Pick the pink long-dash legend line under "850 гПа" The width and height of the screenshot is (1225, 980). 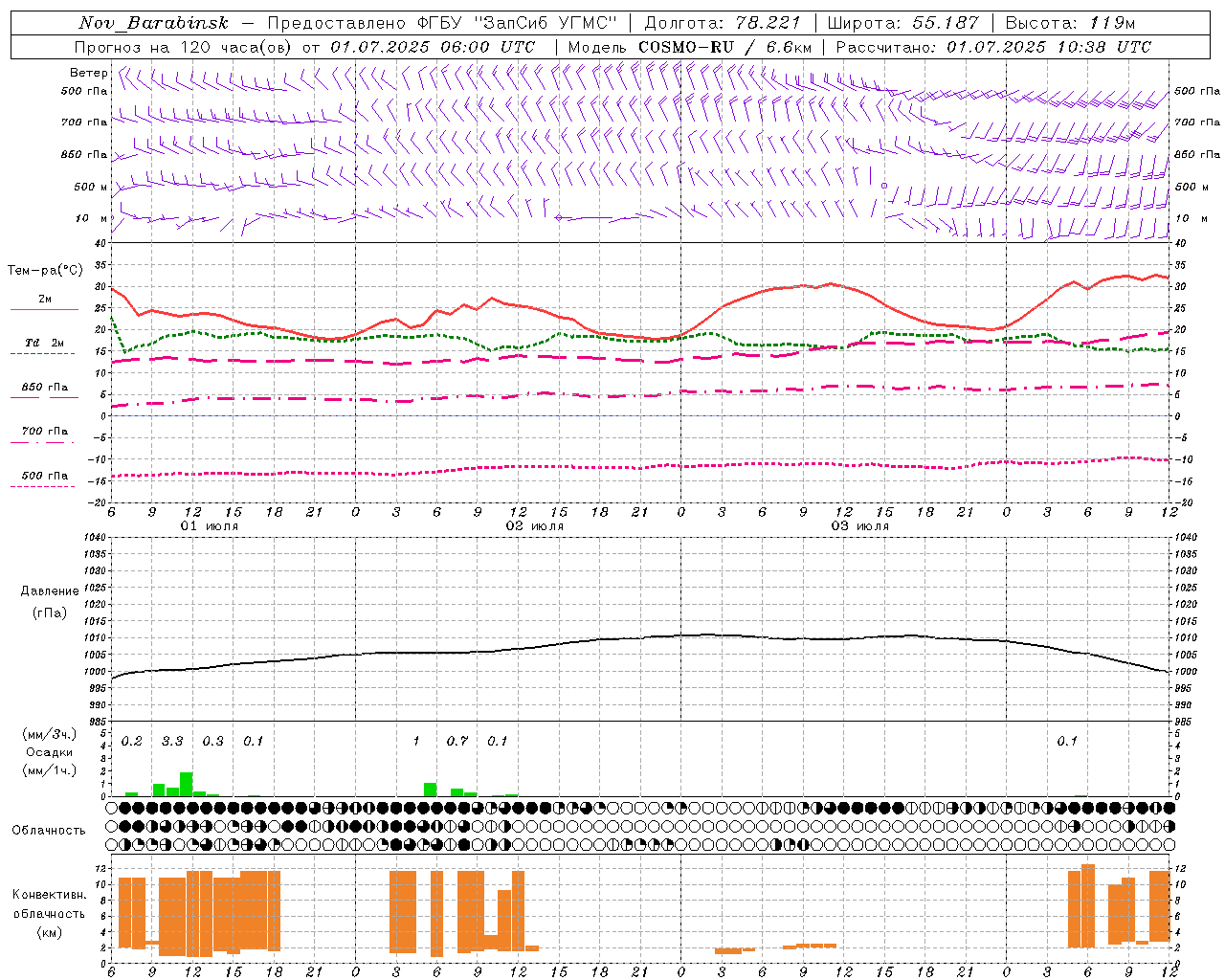44,398
